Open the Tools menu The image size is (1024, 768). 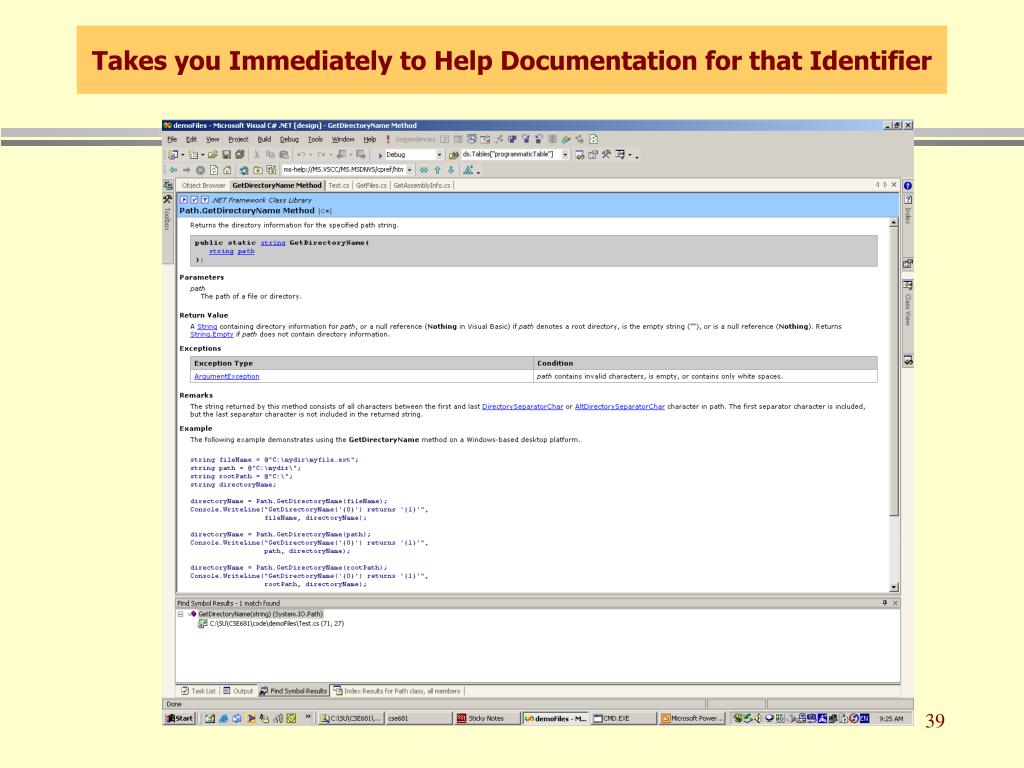pos(315,139)
